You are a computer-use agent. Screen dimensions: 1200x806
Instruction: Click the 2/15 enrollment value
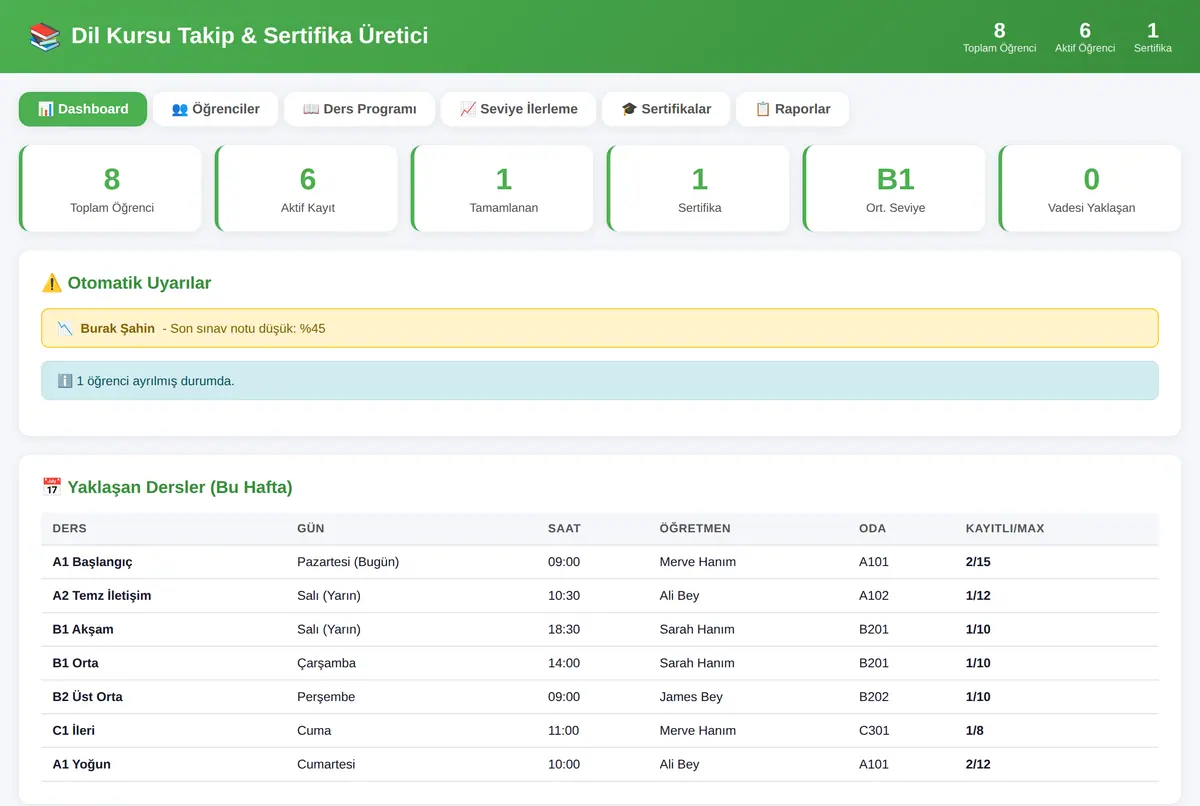(978, 562)
